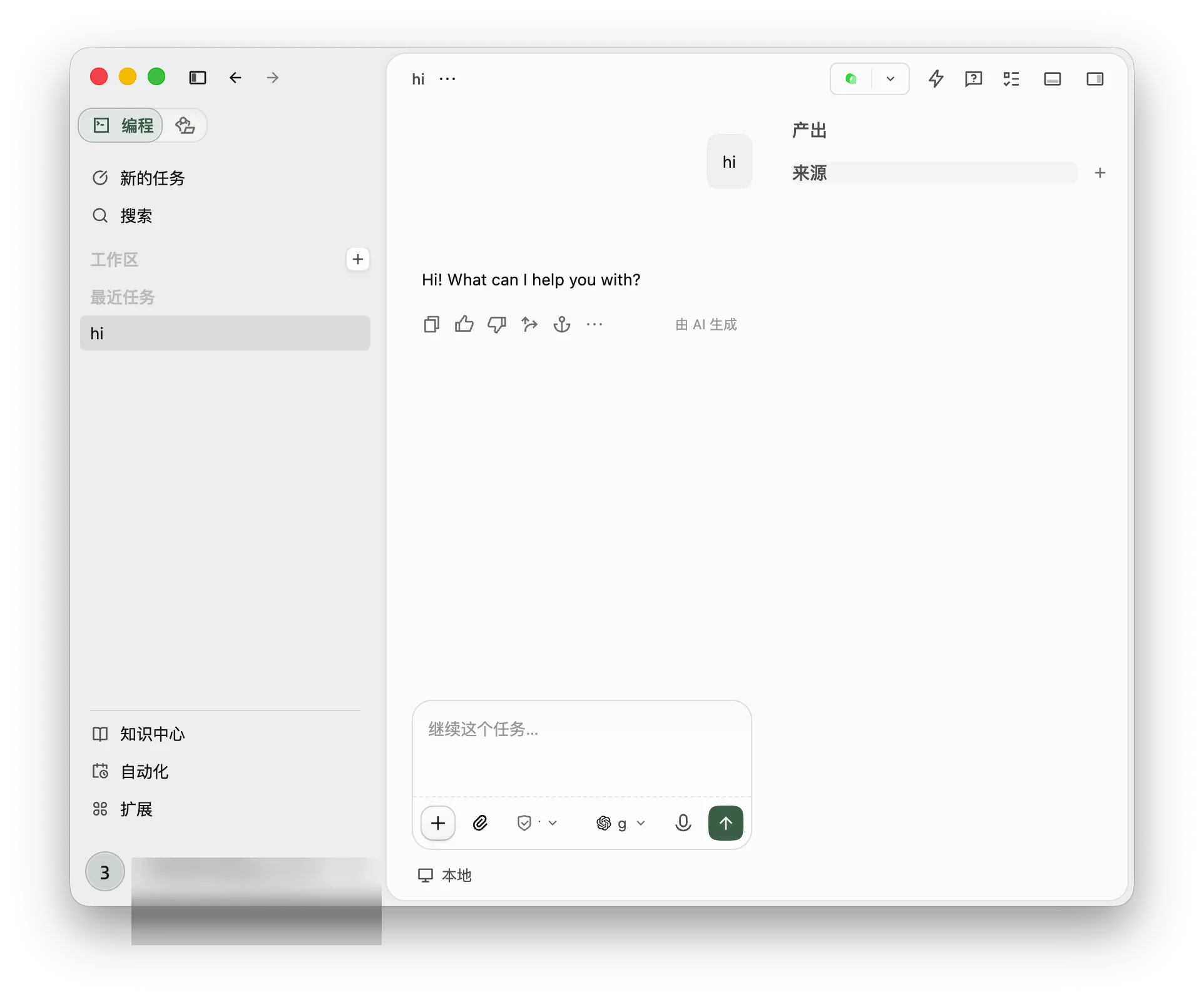Attach a file with the paperclip
The height and width of the screenshot is (999, 1204).
click(481, 823)
